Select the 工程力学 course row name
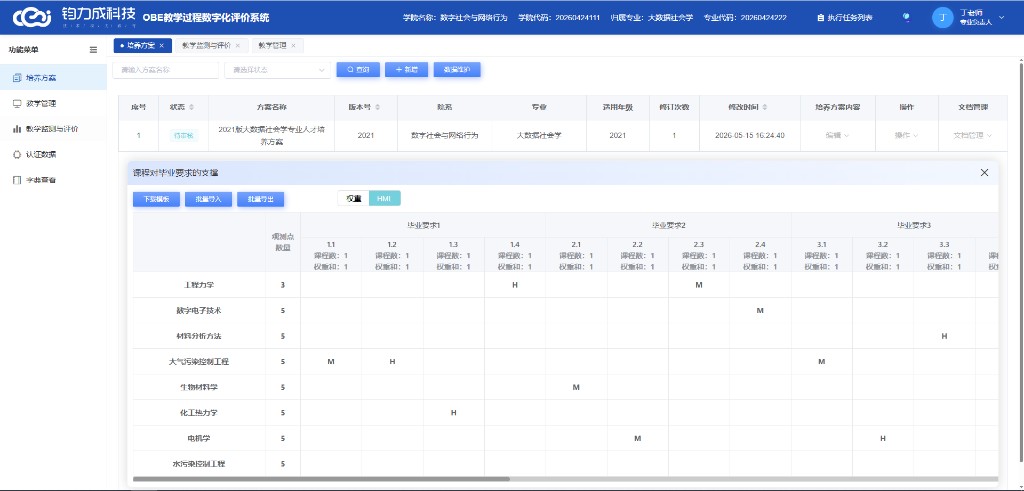This screenshot has height=491, width=1024. click(199, 285)
